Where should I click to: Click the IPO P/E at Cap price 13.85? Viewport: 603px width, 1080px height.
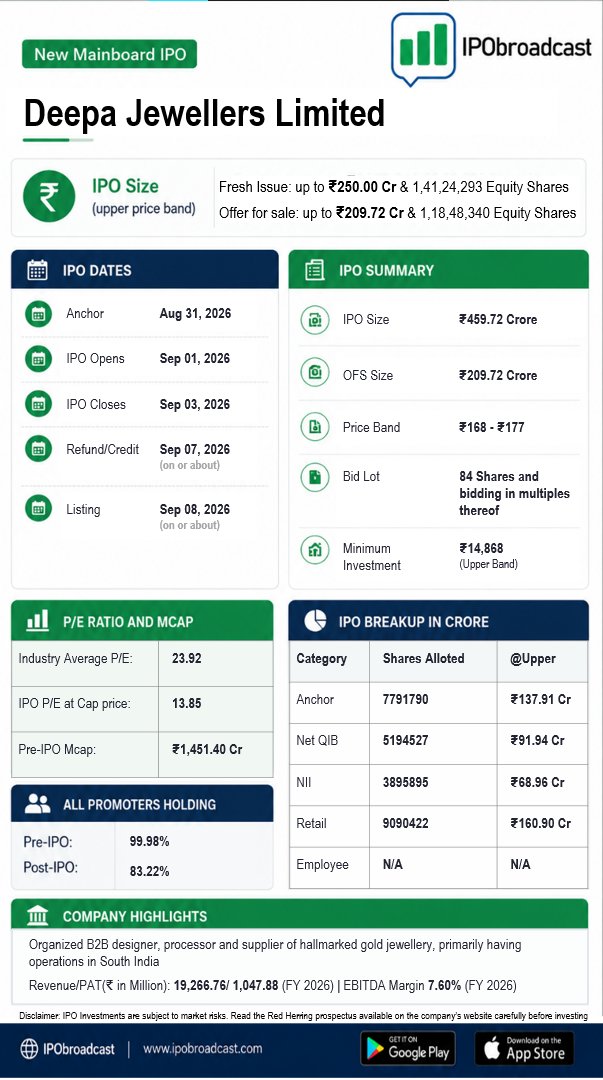click(187, 703)
